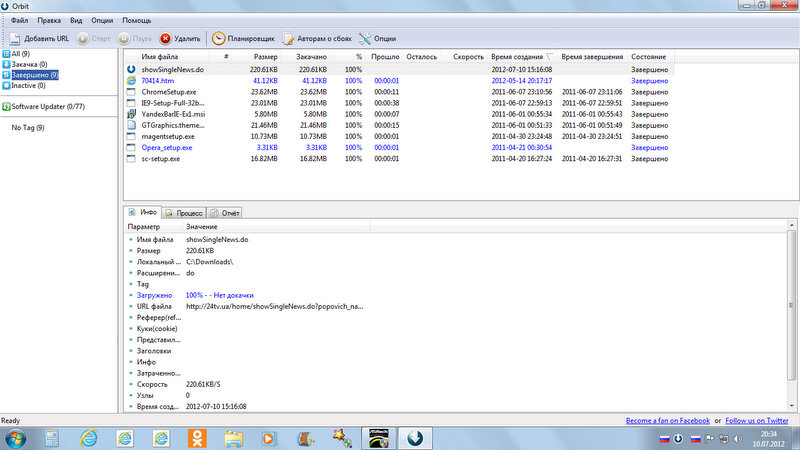The height and width of the screenshot is (450, 800).
Task: Click the info panel vertical scrollbar thumb
Action: point(792,305)
